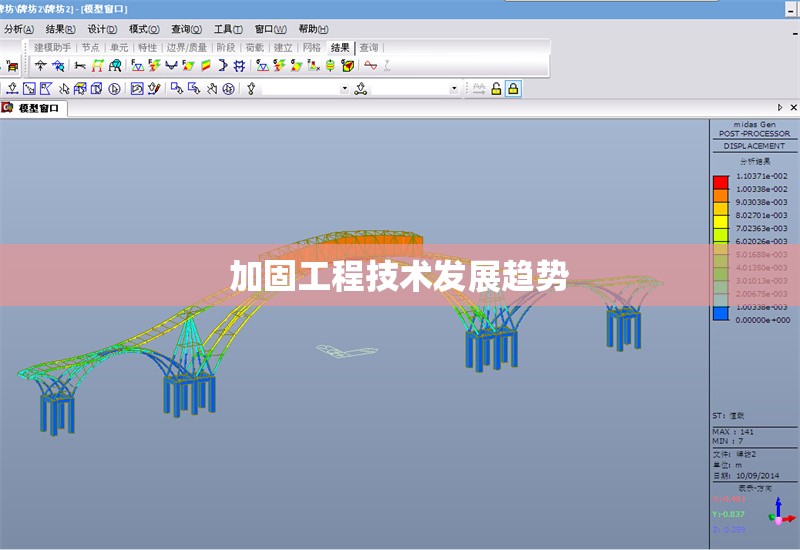Click the Reactions arrow icon in results toolbar
This screenshot has height=550, width=800.
(x=40, y=65)
